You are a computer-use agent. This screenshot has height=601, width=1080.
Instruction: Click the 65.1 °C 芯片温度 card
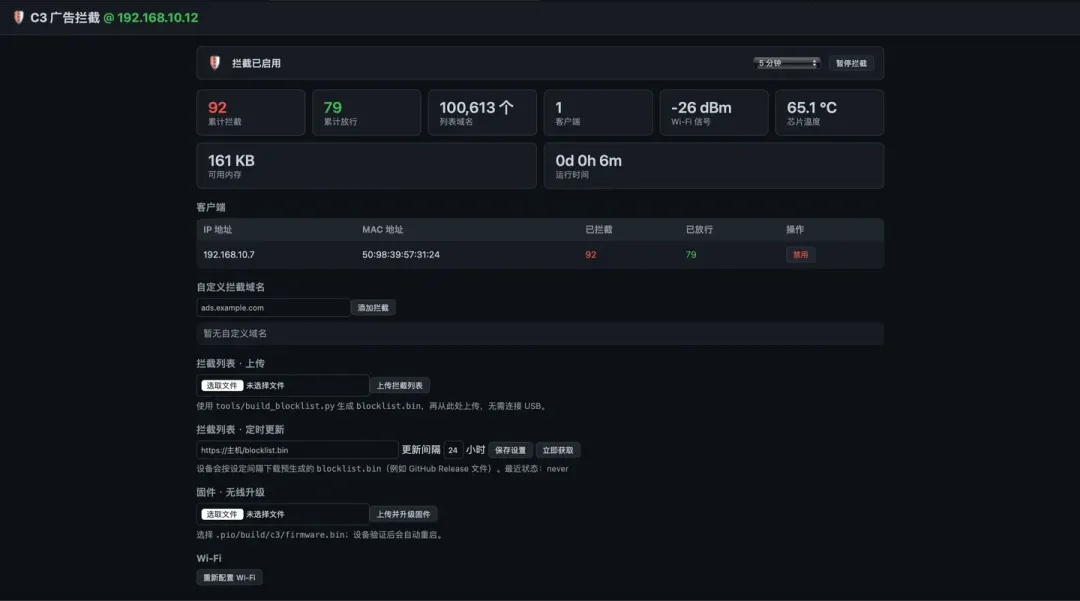click(x=829, y=112)
